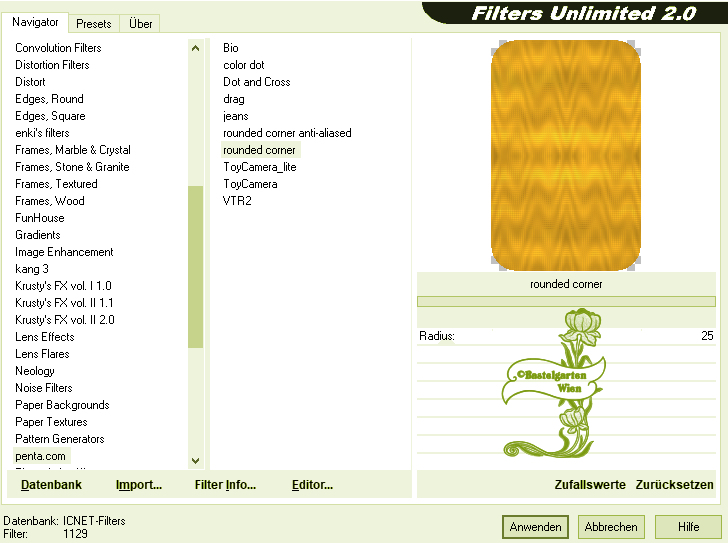
Task: Open the Editor... button
Action: click(x=312, y=485)
